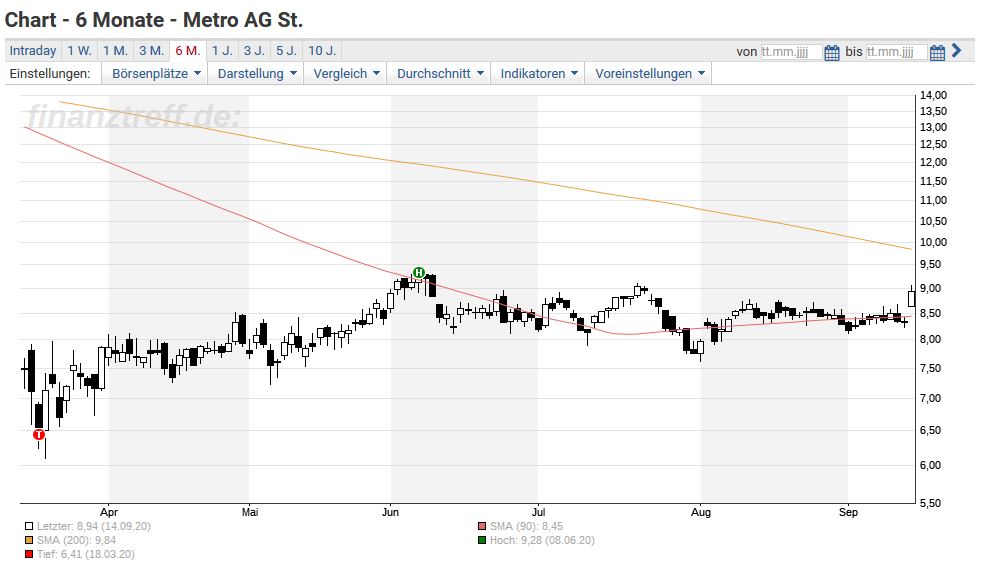
Task: Open the 'von' date calendar picker icon
Action: pos(831,52)
